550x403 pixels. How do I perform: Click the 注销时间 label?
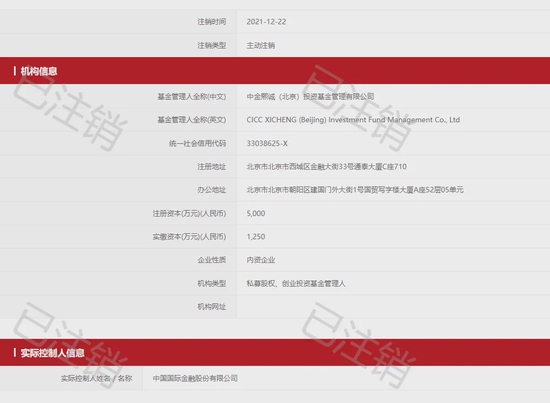[x=212, y=22]
